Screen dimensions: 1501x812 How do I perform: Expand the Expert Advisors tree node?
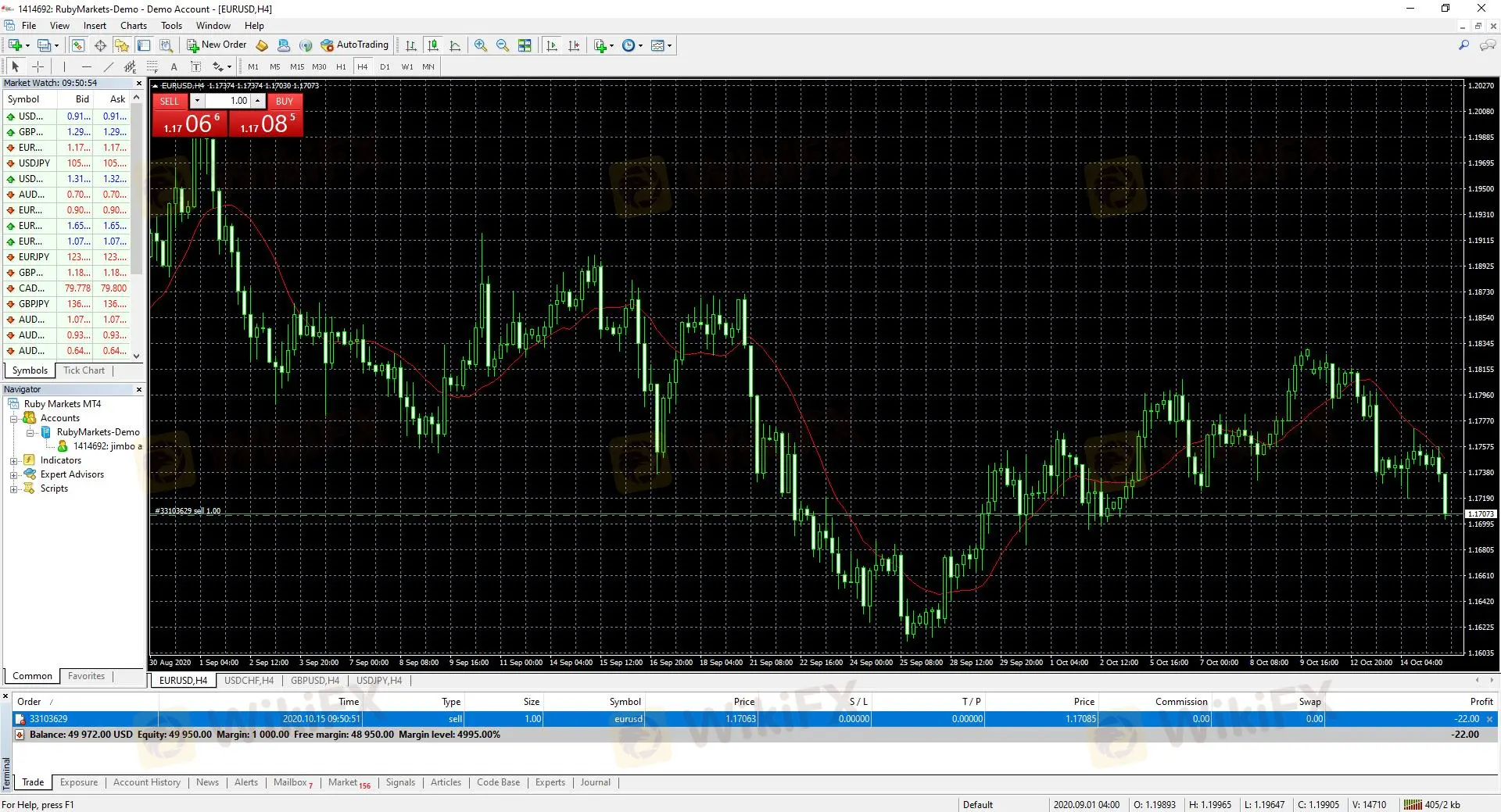[13, 475]
